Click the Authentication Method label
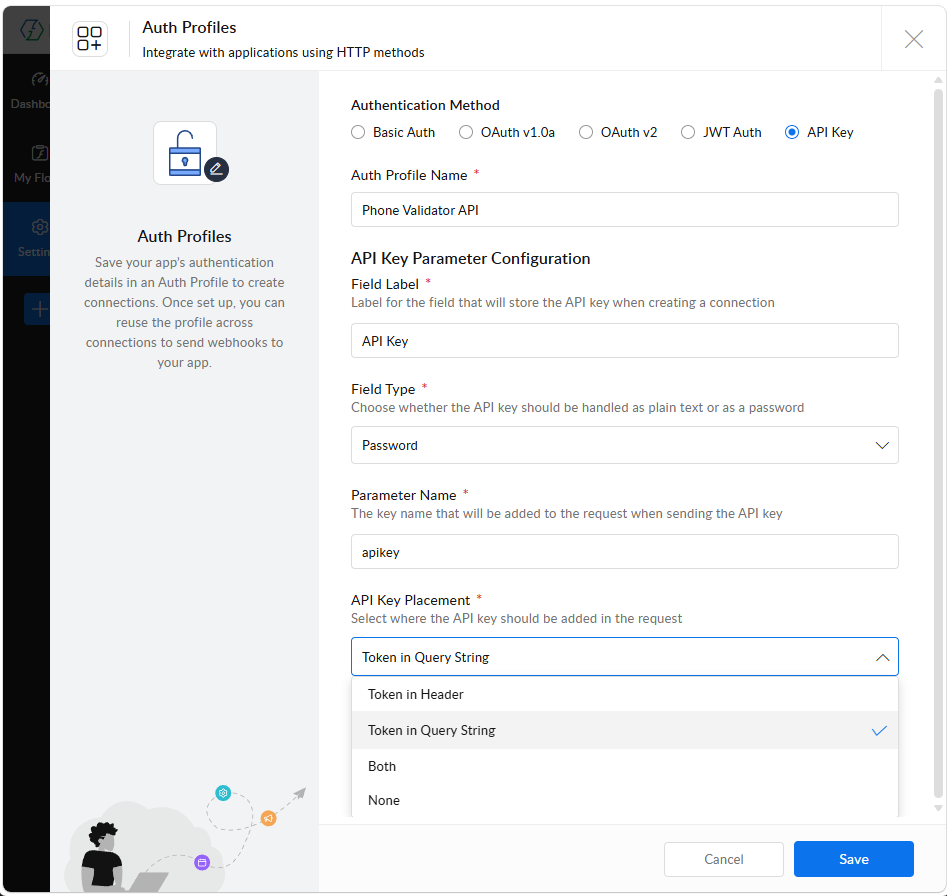 425,105
